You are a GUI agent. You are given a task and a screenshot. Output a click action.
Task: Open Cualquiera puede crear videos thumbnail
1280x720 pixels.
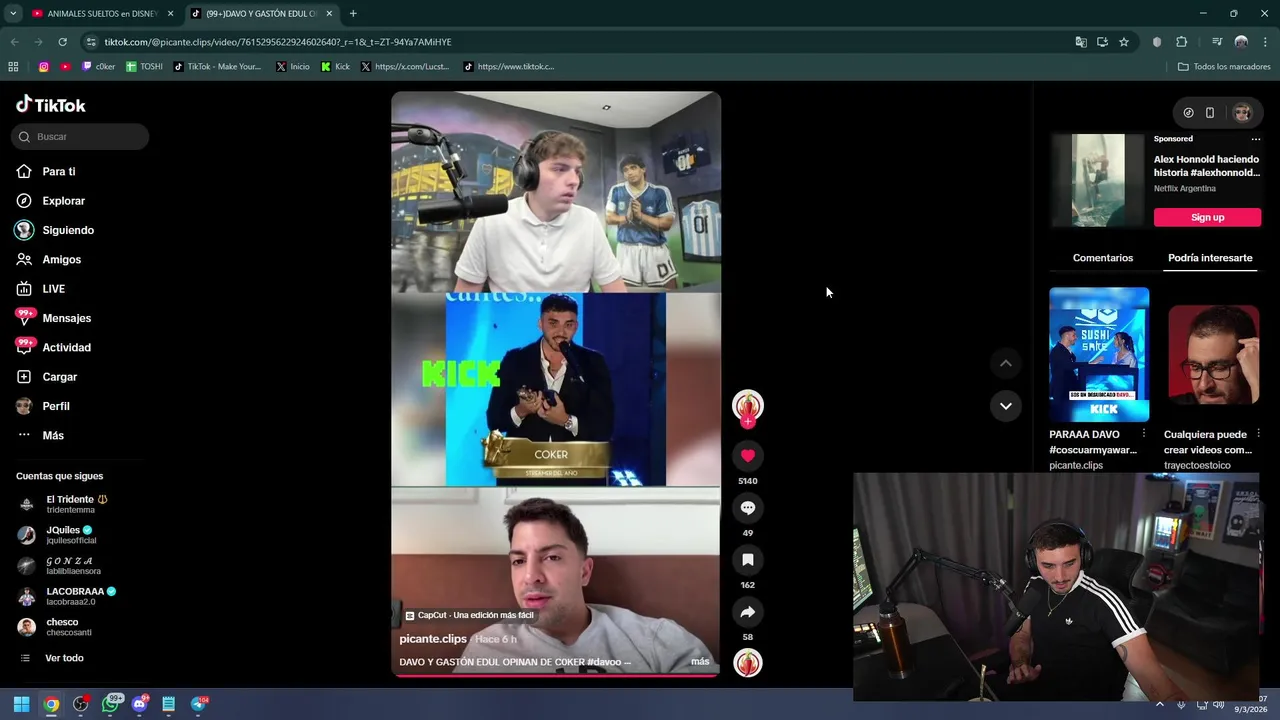(x=1213, y=355)
